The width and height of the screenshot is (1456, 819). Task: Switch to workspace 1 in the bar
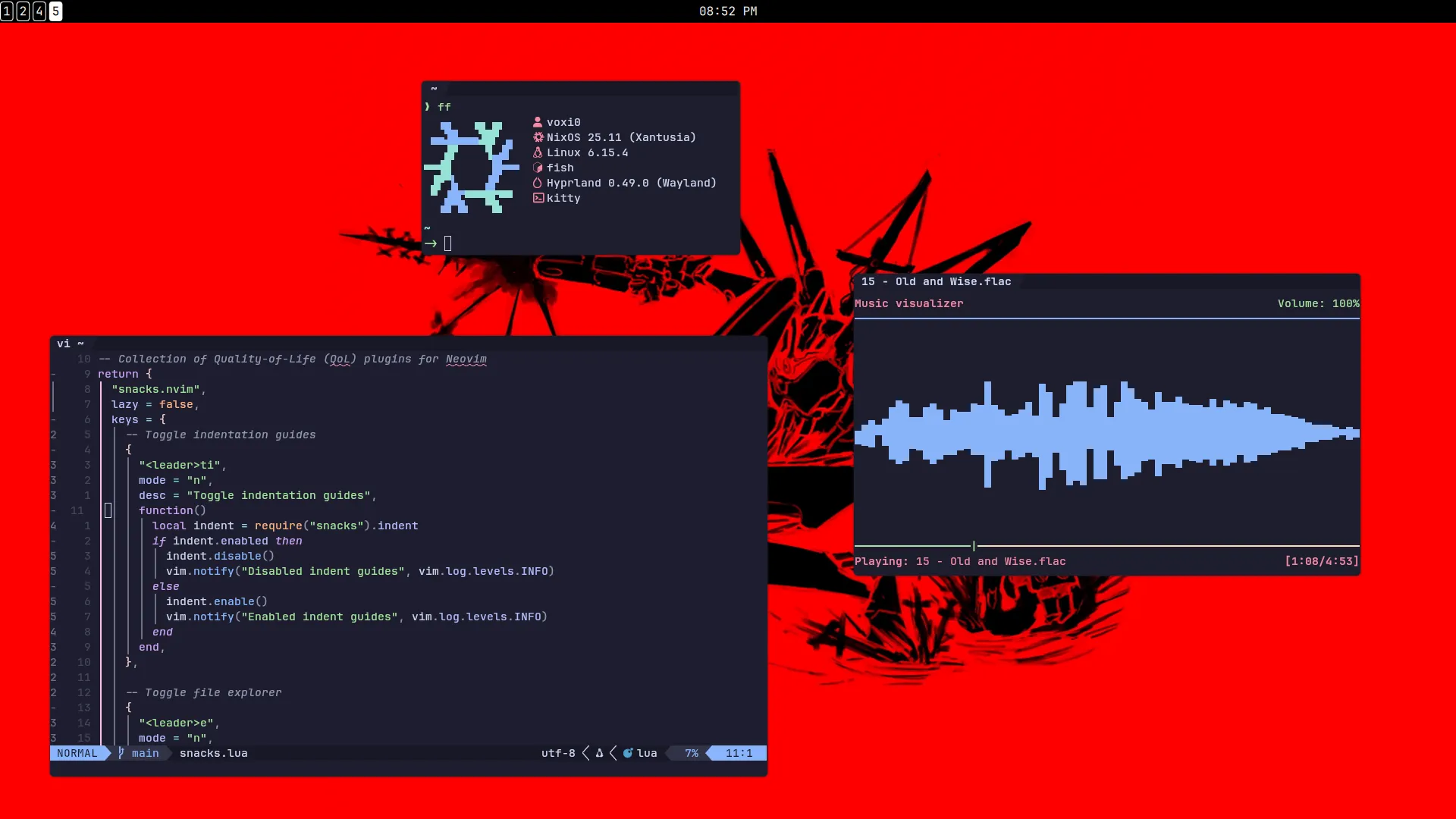(7, 11)
